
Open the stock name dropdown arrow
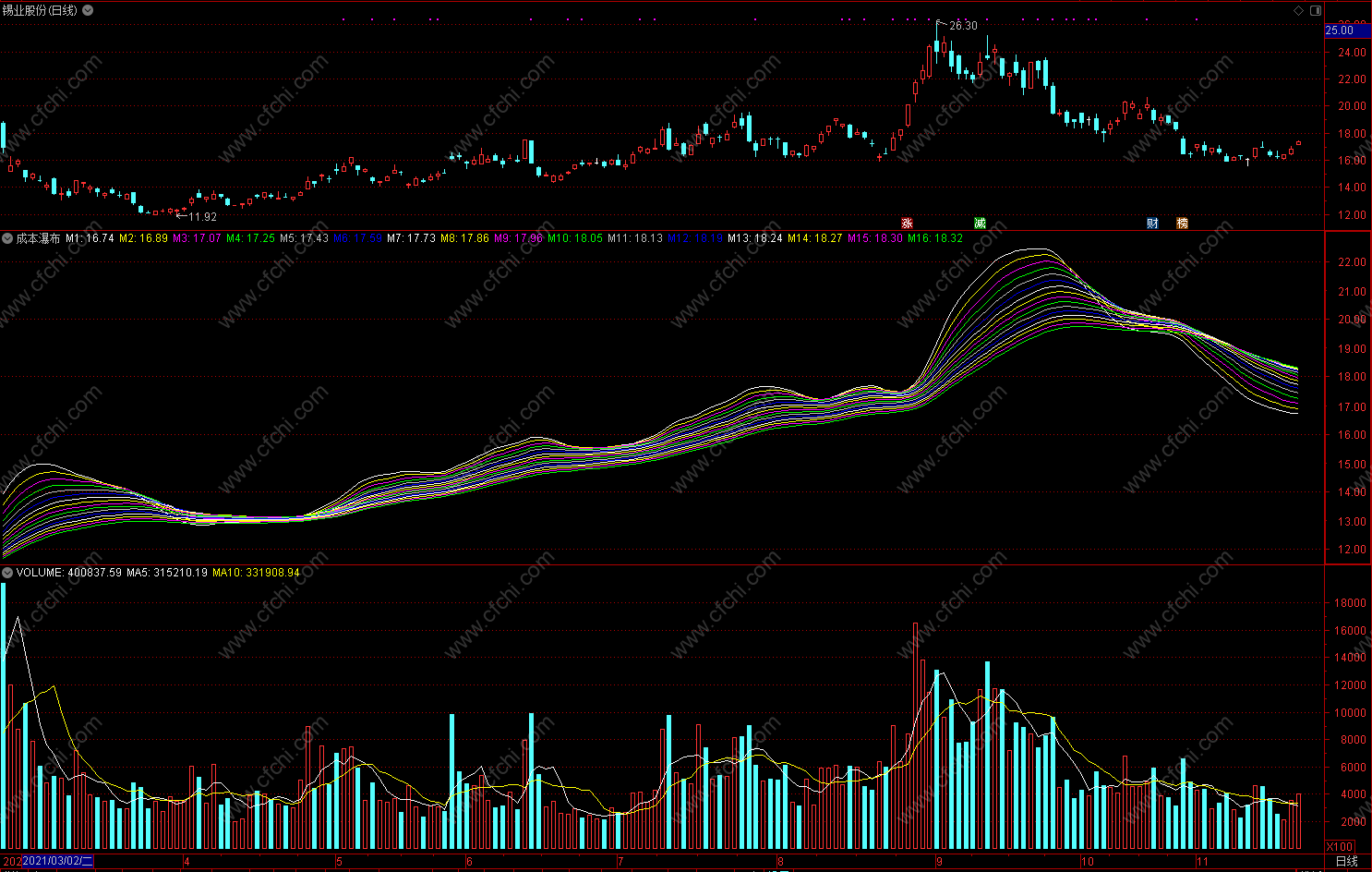point(88,10)
